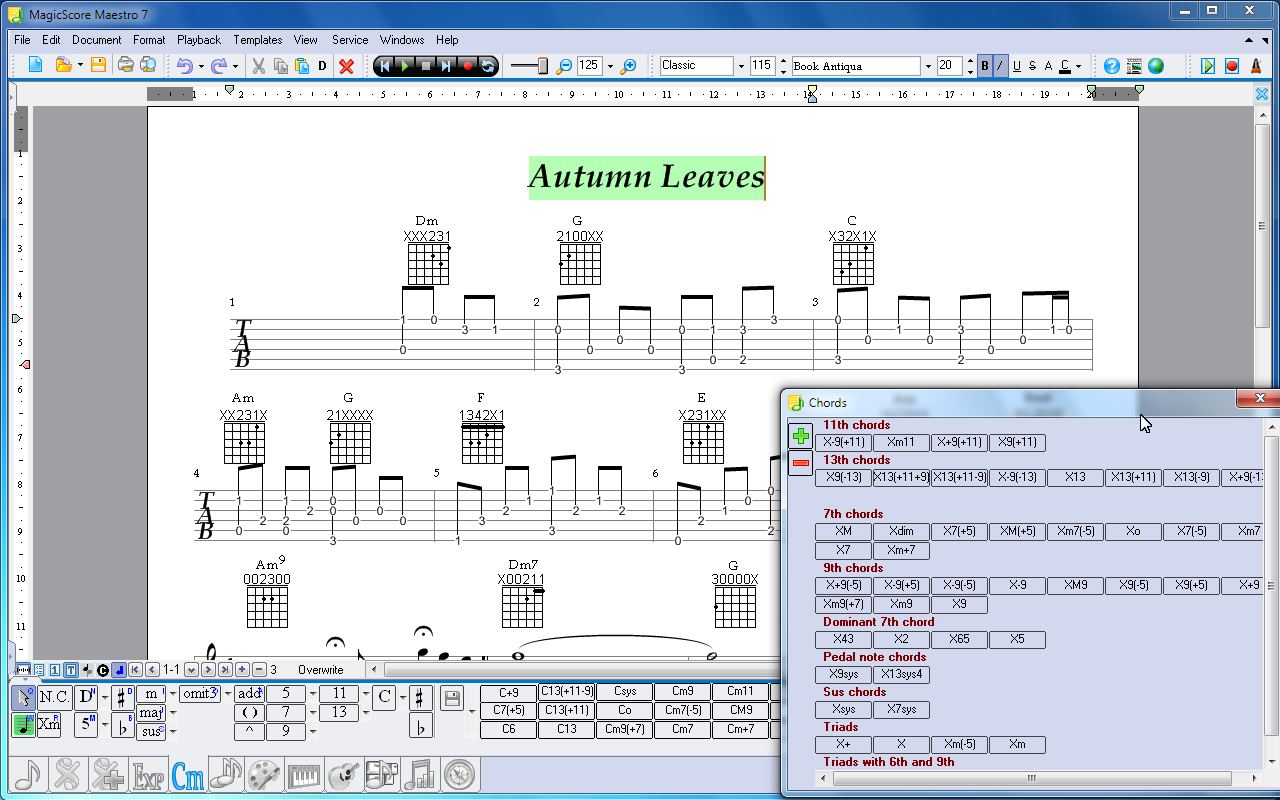The height and width of the screenshot is (800, 1280).
Task: Start recording with the red record button
Action: (x=467, y=66)
